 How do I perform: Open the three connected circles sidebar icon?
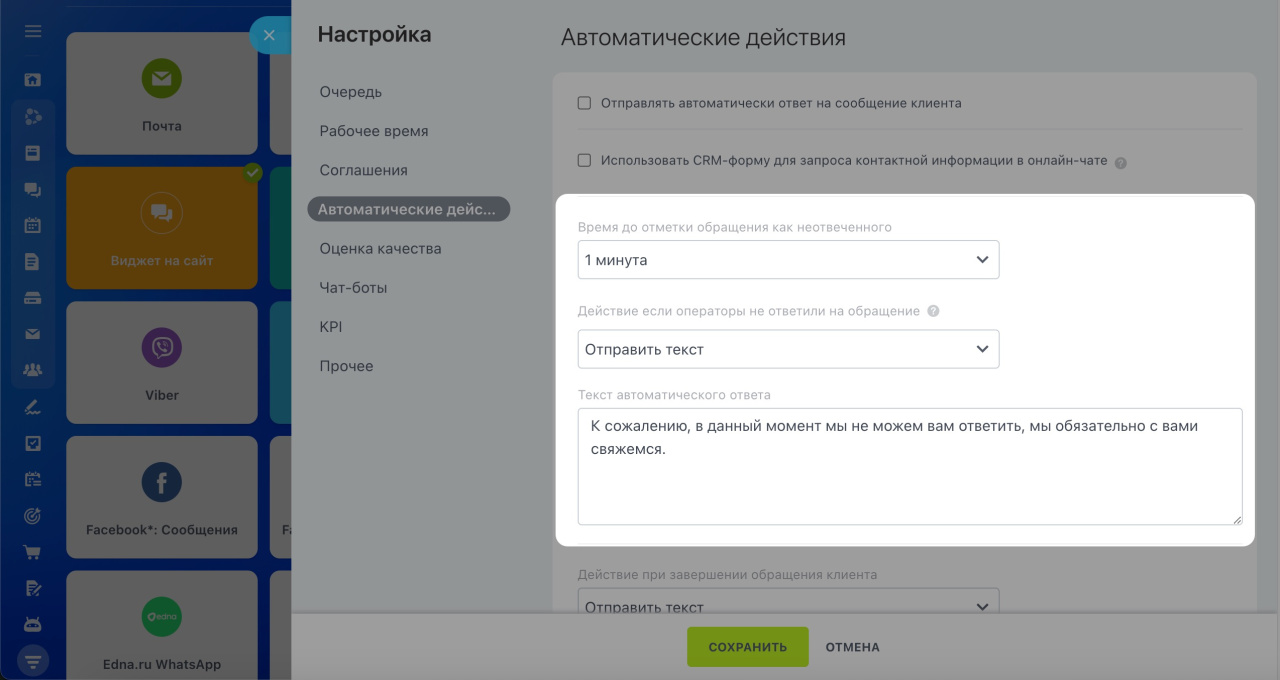[x=33, y=117]
